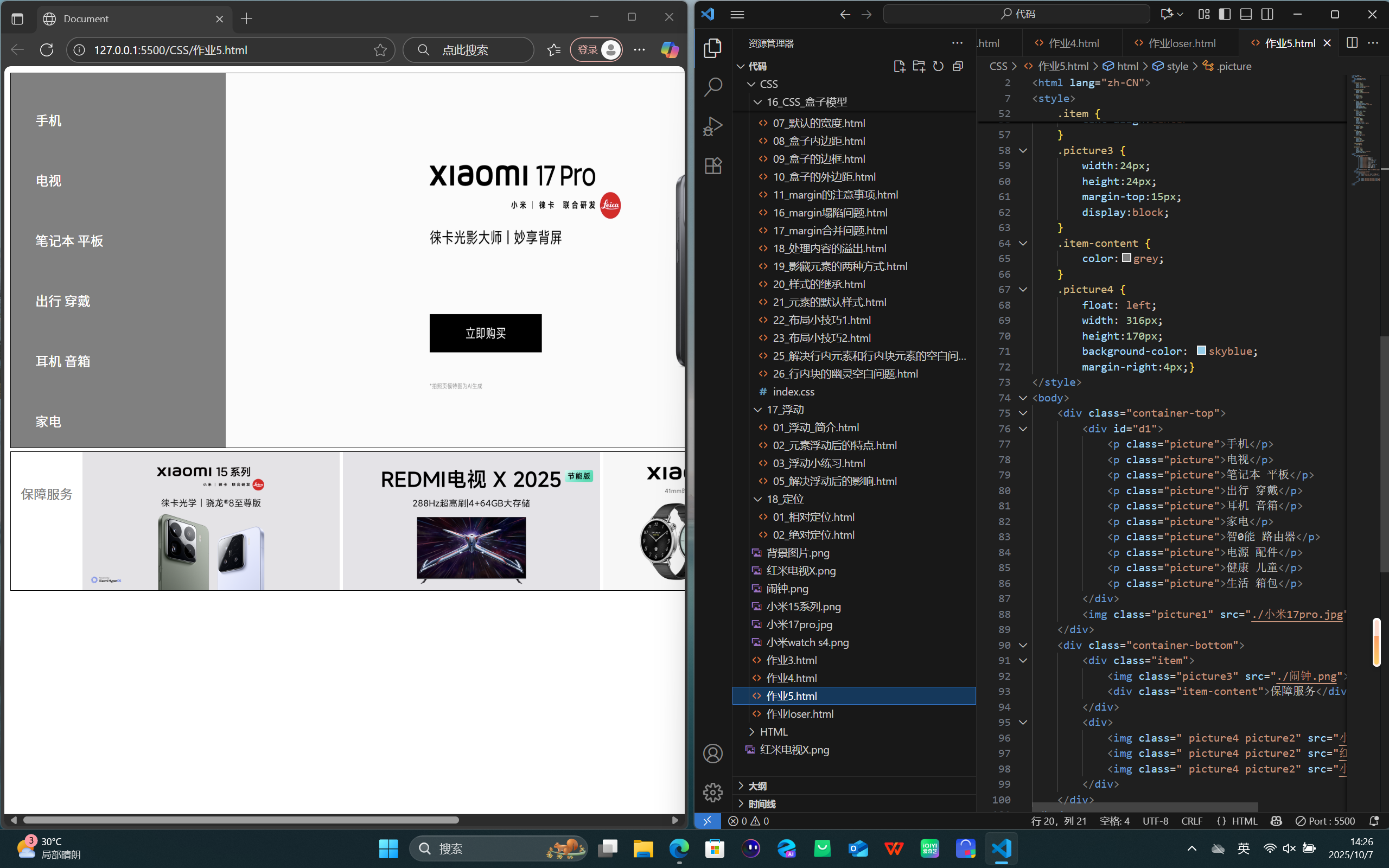Image resolution: width=1389 pixels, height=868 pixels.
Task: Click the Windows Start button
Action: pyautogui.click(x=388, y=848)
